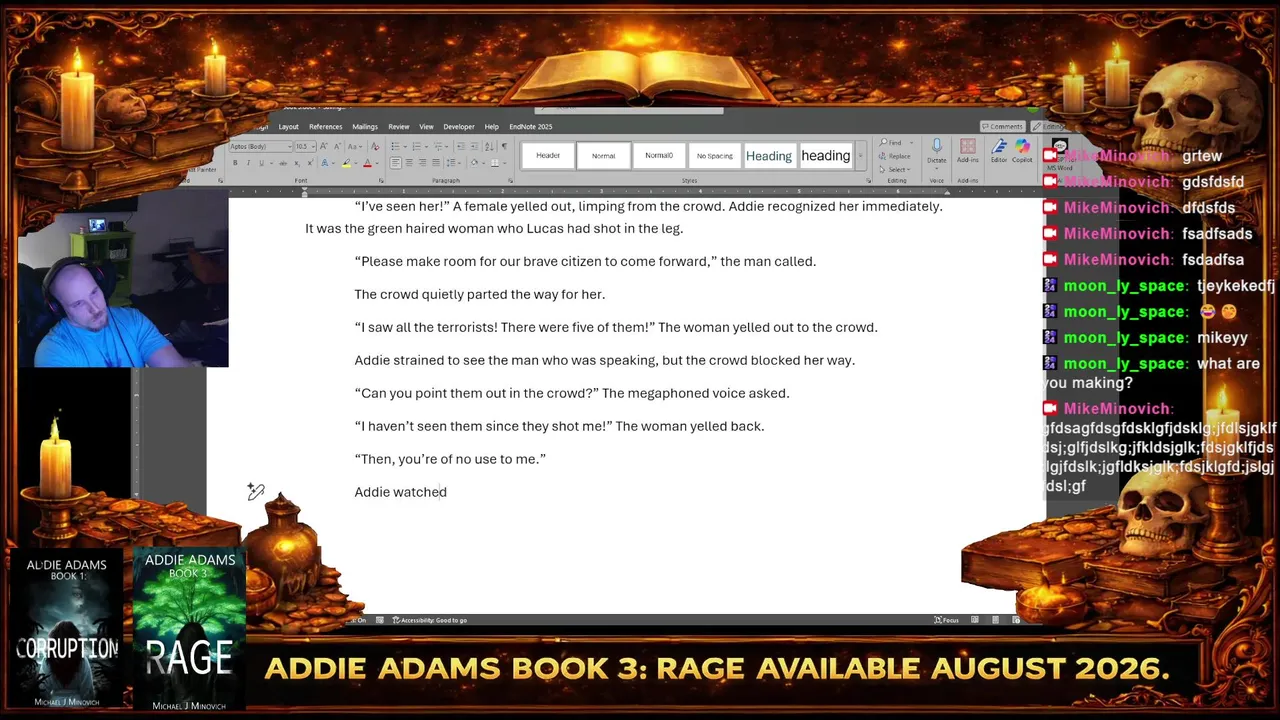The height and width of the screenshot is (720, 1280).
Task: Select Justify paragraph alignment
Action: pyautogui.click(x=436, y=163)
